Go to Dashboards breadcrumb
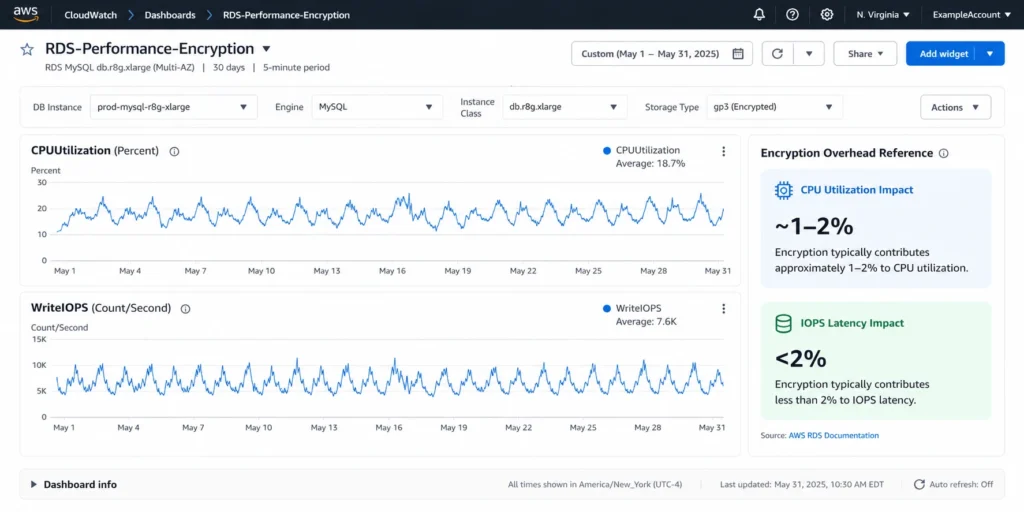Image resolution: width=1024 pixels, height=512 pixels. click(170, 14)
